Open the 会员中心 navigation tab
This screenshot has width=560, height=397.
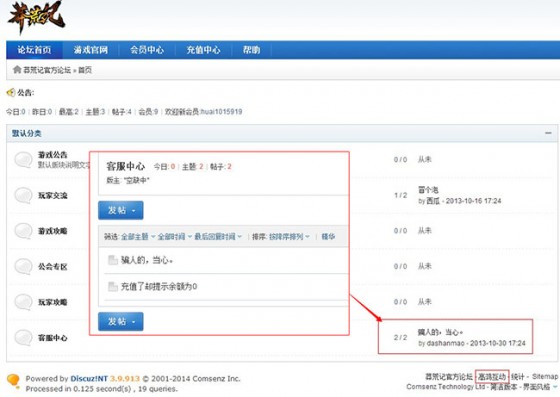(147, 50)
